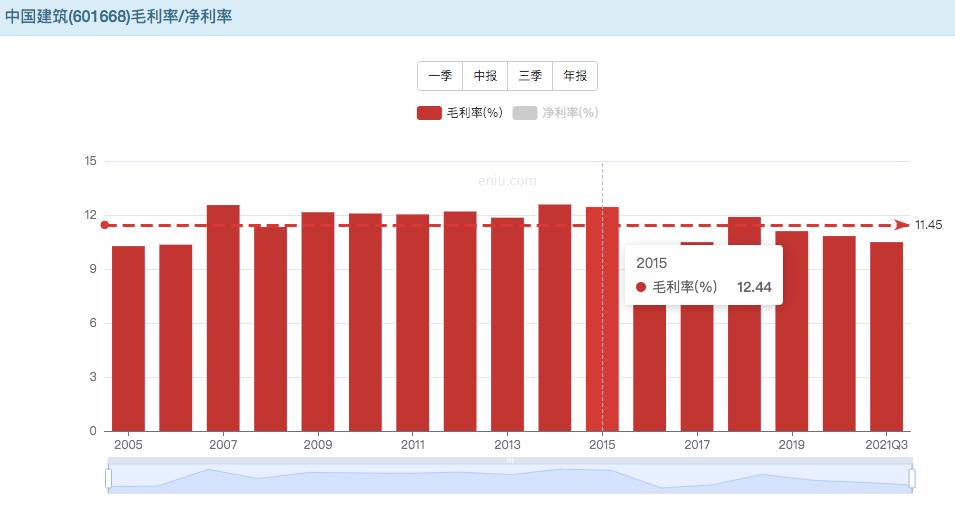Select the 2009 gross margin bar
The height and width of the screenshot is (515, 955).
tap(318, 321)
